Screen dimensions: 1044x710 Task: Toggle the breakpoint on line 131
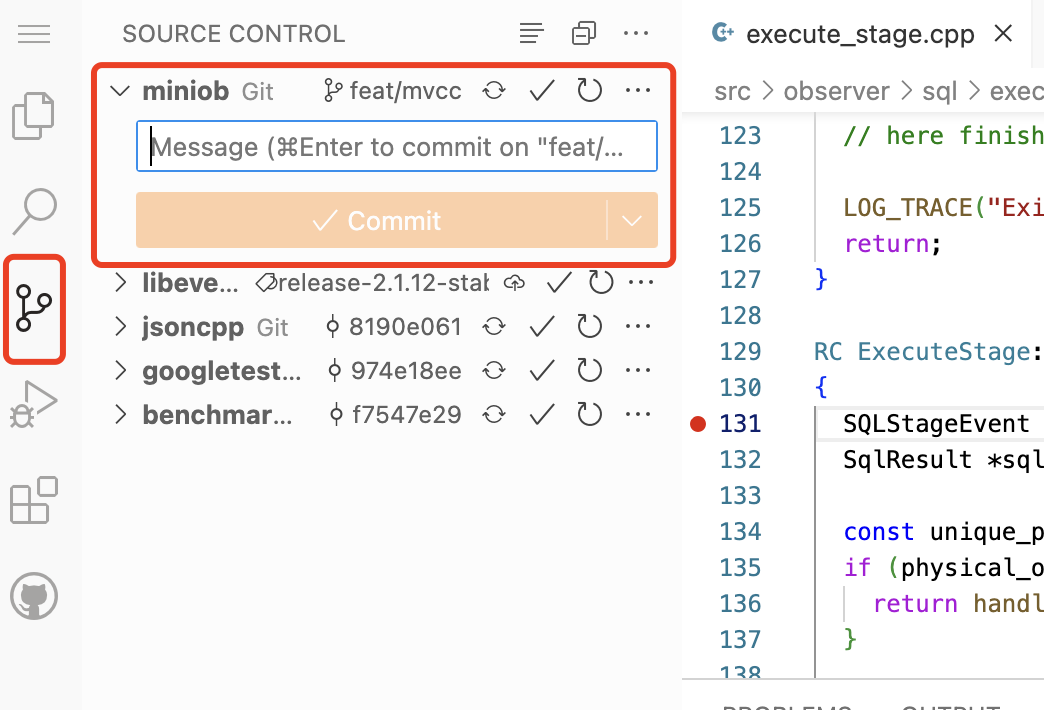click(x=698, y=424)
